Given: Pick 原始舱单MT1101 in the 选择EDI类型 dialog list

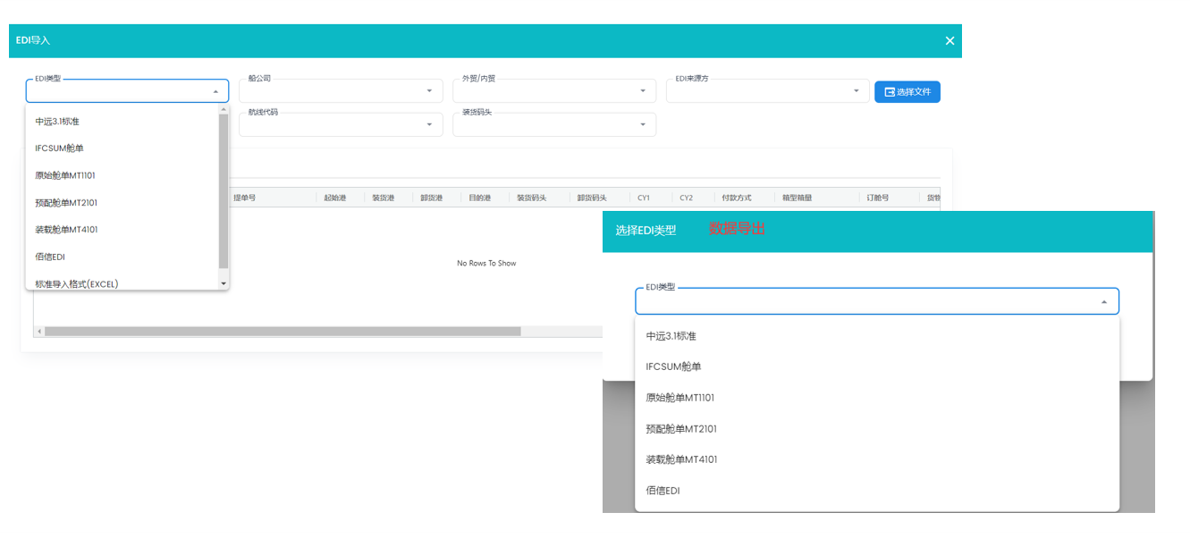Looking at the screenshot, I should click(x=680, y=398).
